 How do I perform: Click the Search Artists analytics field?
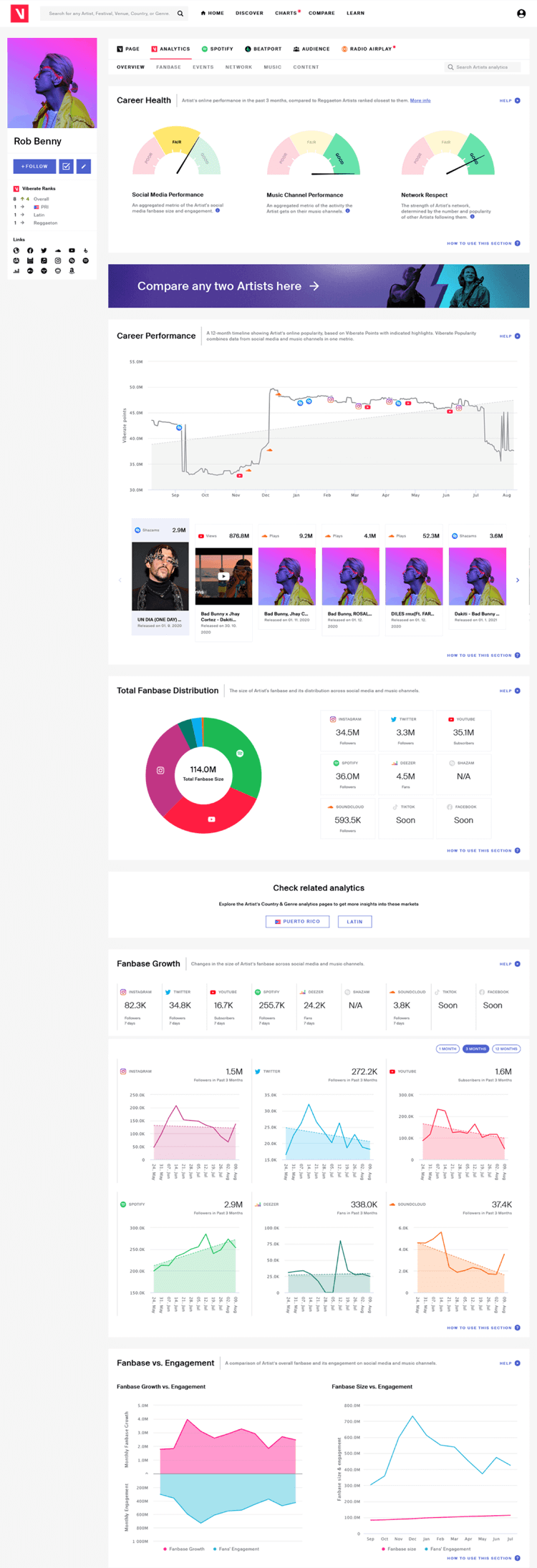point(483,67)
